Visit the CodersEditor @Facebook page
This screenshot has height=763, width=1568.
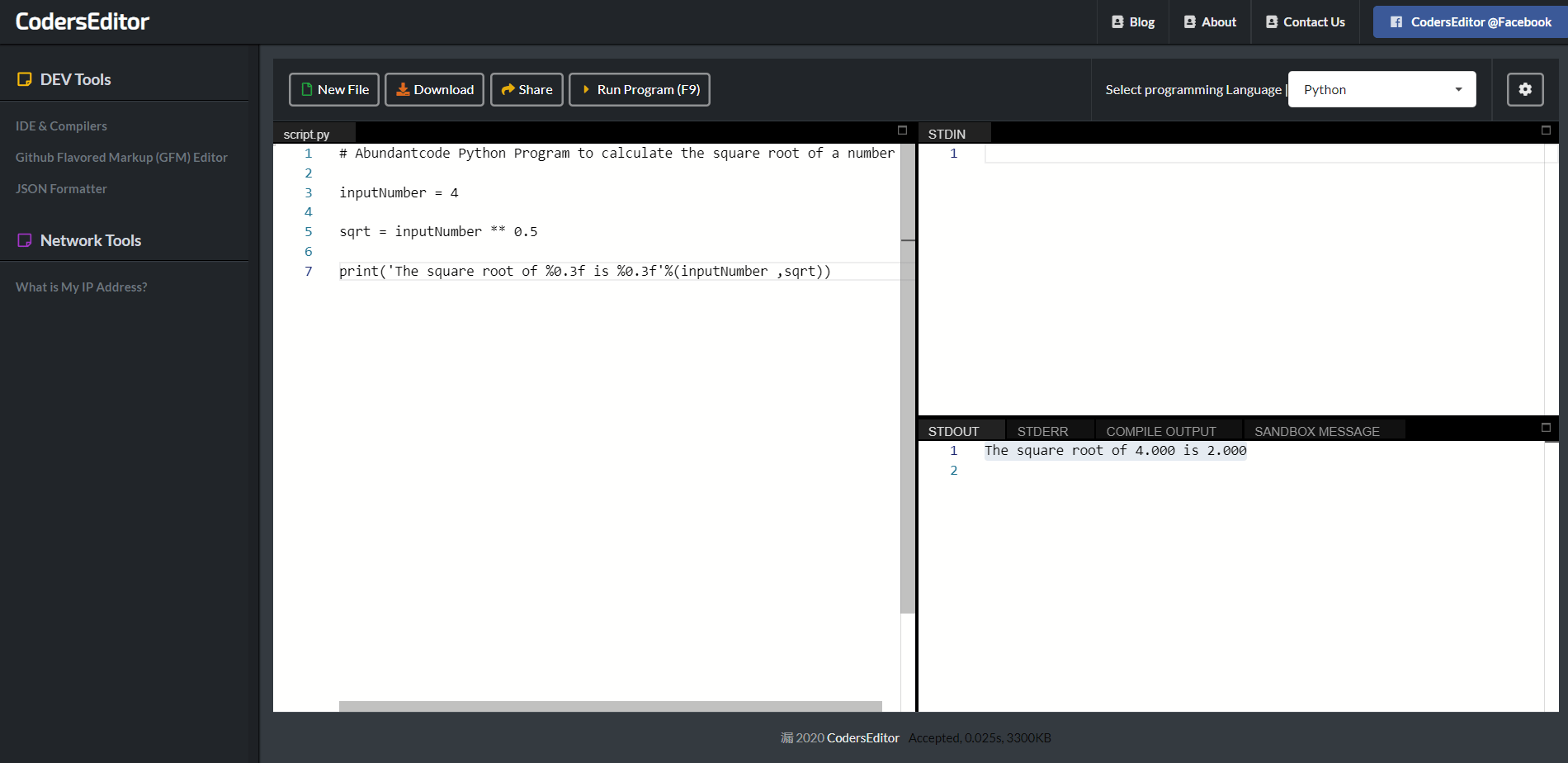pos(1470,22)
